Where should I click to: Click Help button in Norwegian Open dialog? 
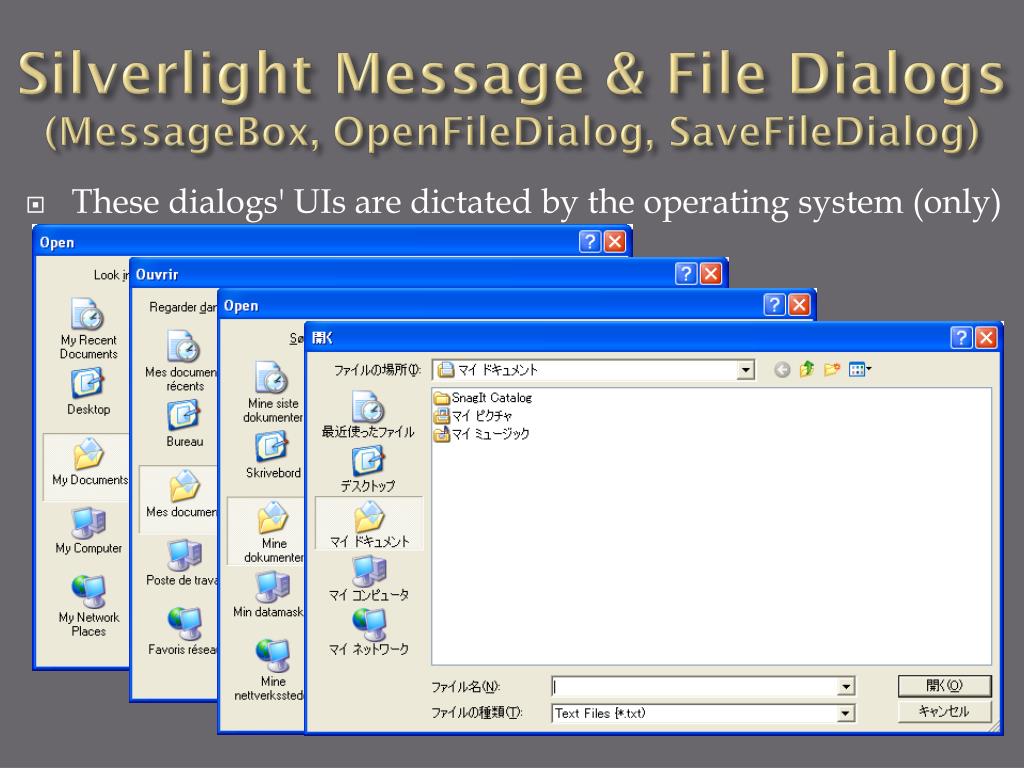point(774,305)
